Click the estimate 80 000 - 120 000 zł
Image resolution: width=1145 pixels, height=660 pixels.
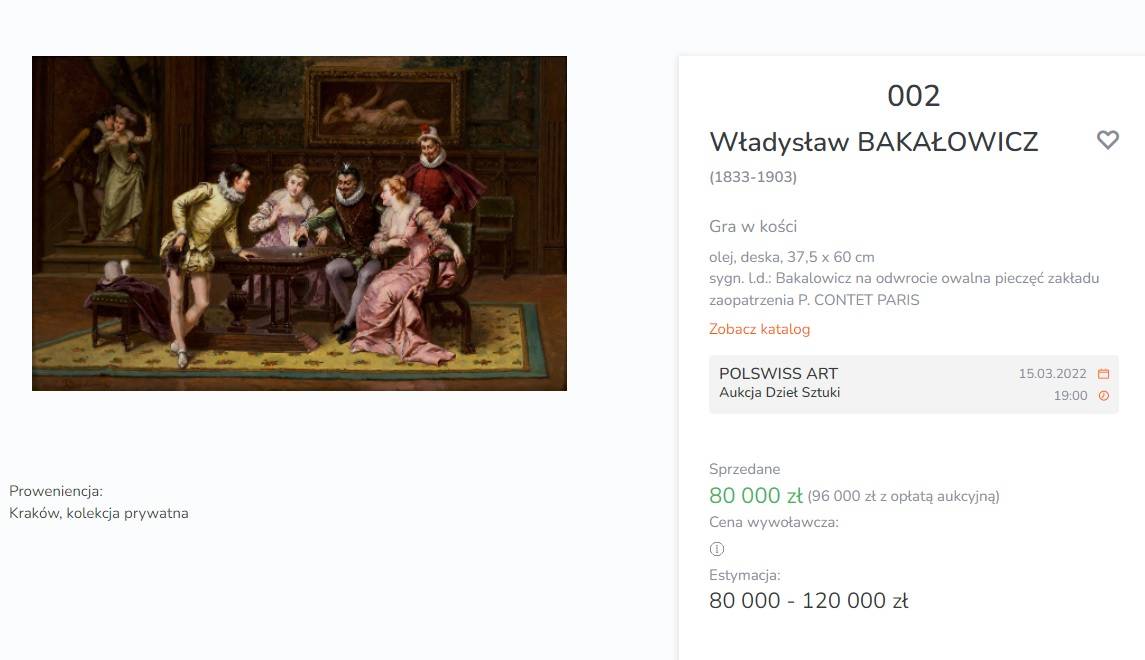pyautogui.click(x=808, y=601)
